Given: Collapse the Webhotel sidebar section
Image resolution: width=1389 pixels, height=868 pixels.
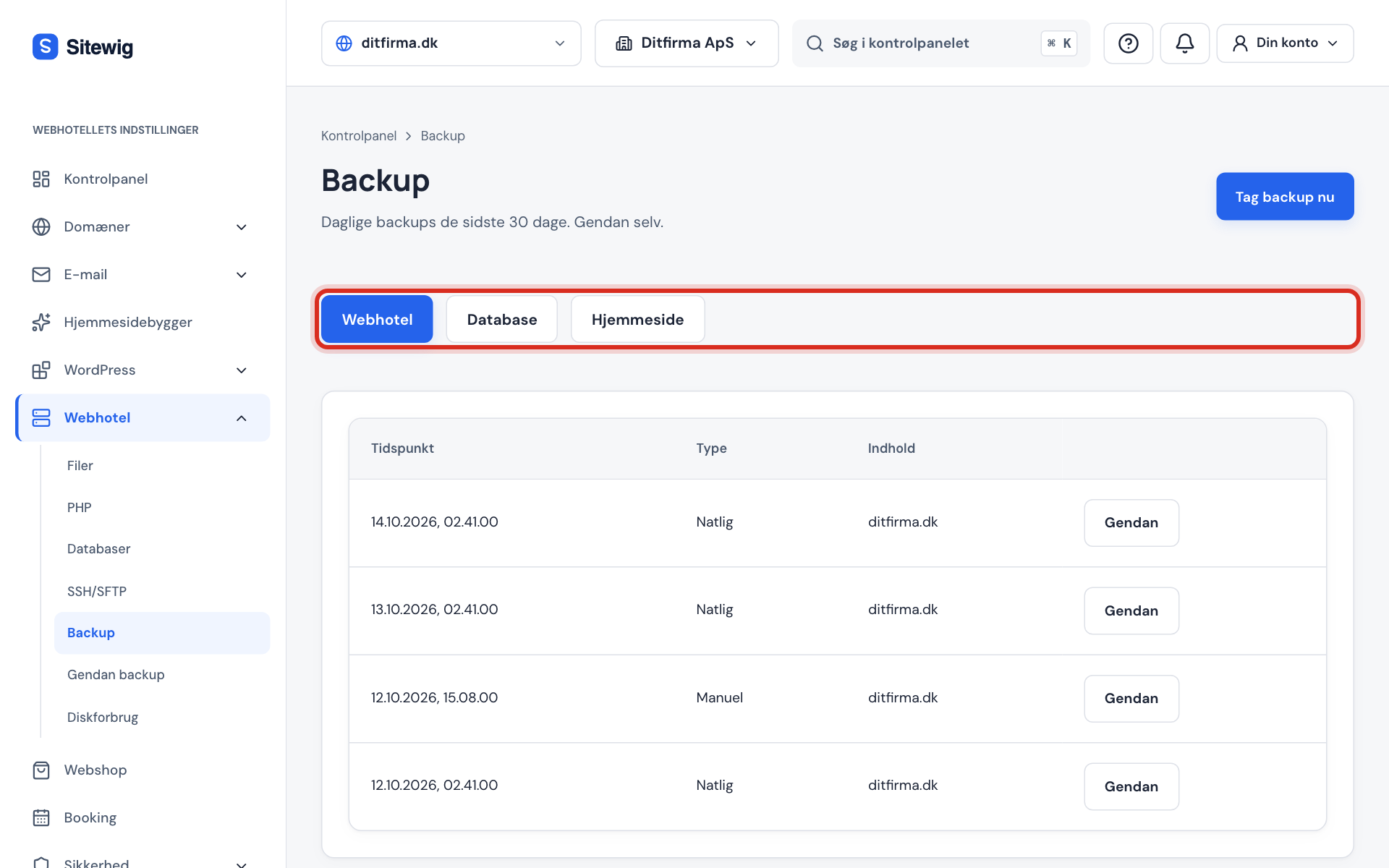Looking at the screenshot, I should (x=242, y=418).
